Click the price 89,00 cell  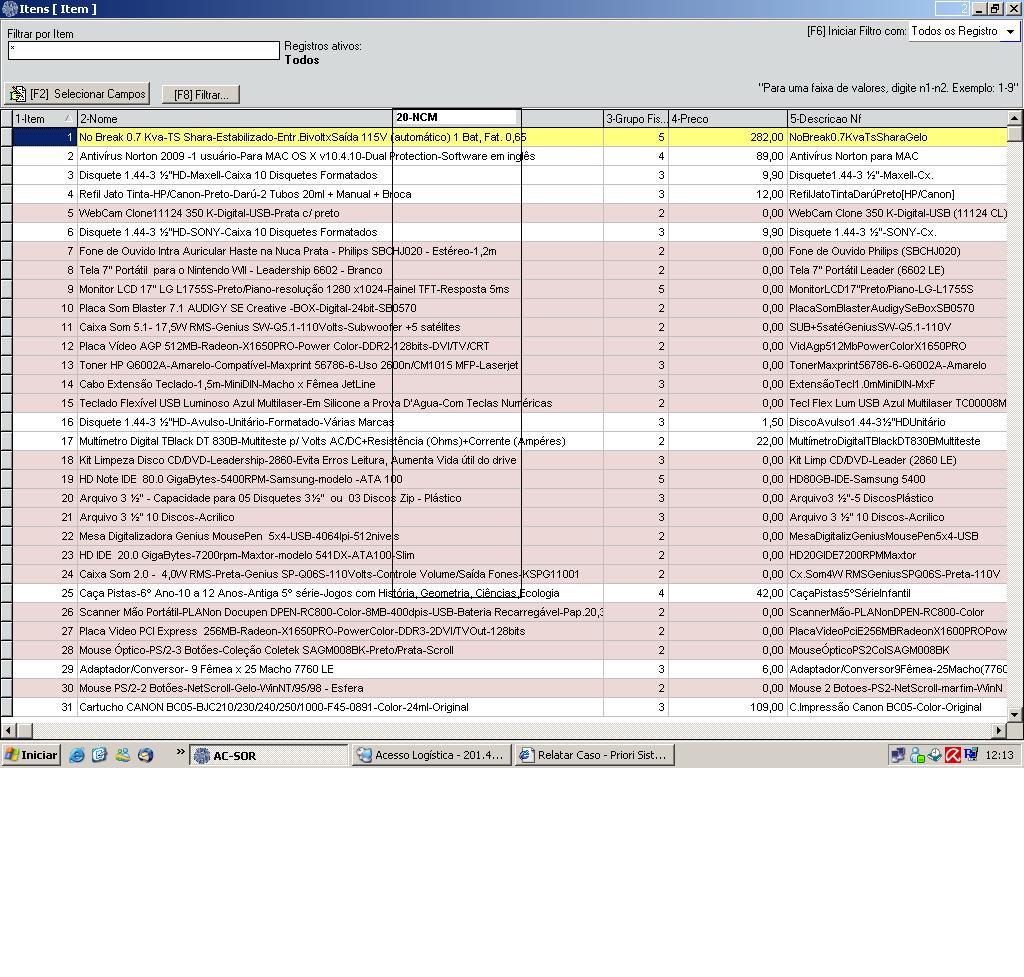[x=728, y=156]
